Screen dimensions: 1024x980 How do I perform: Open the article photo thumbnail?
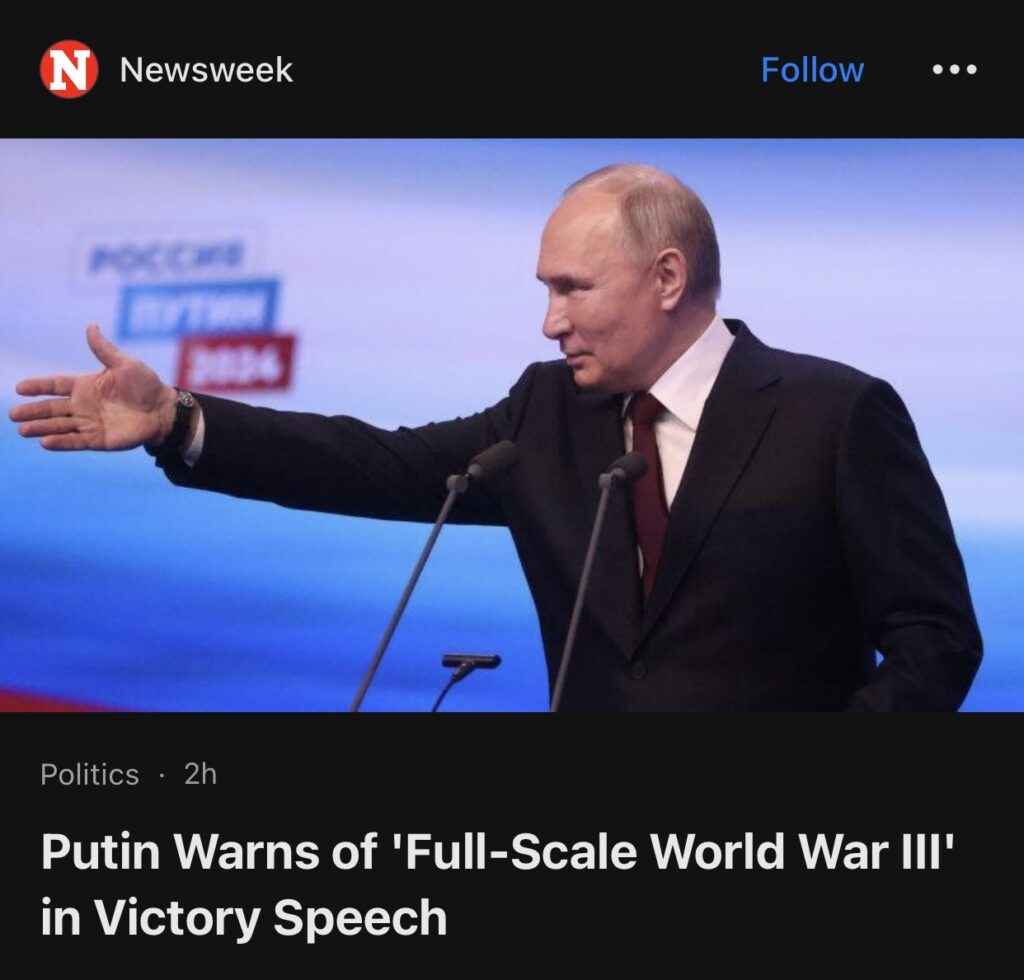click(512, 424)
